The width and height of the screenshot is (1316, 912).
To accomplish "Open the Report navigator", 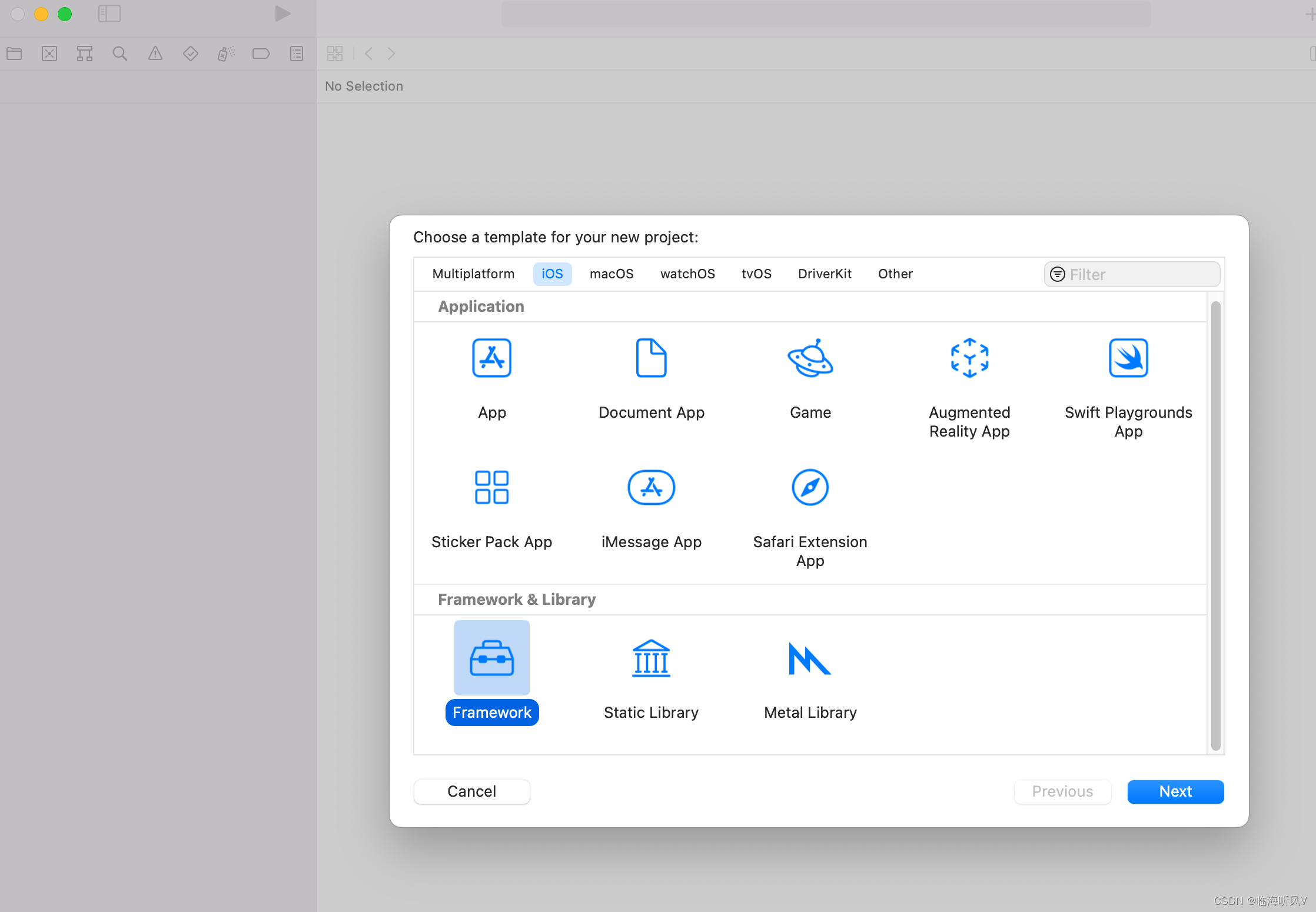I will click(297, 54).
